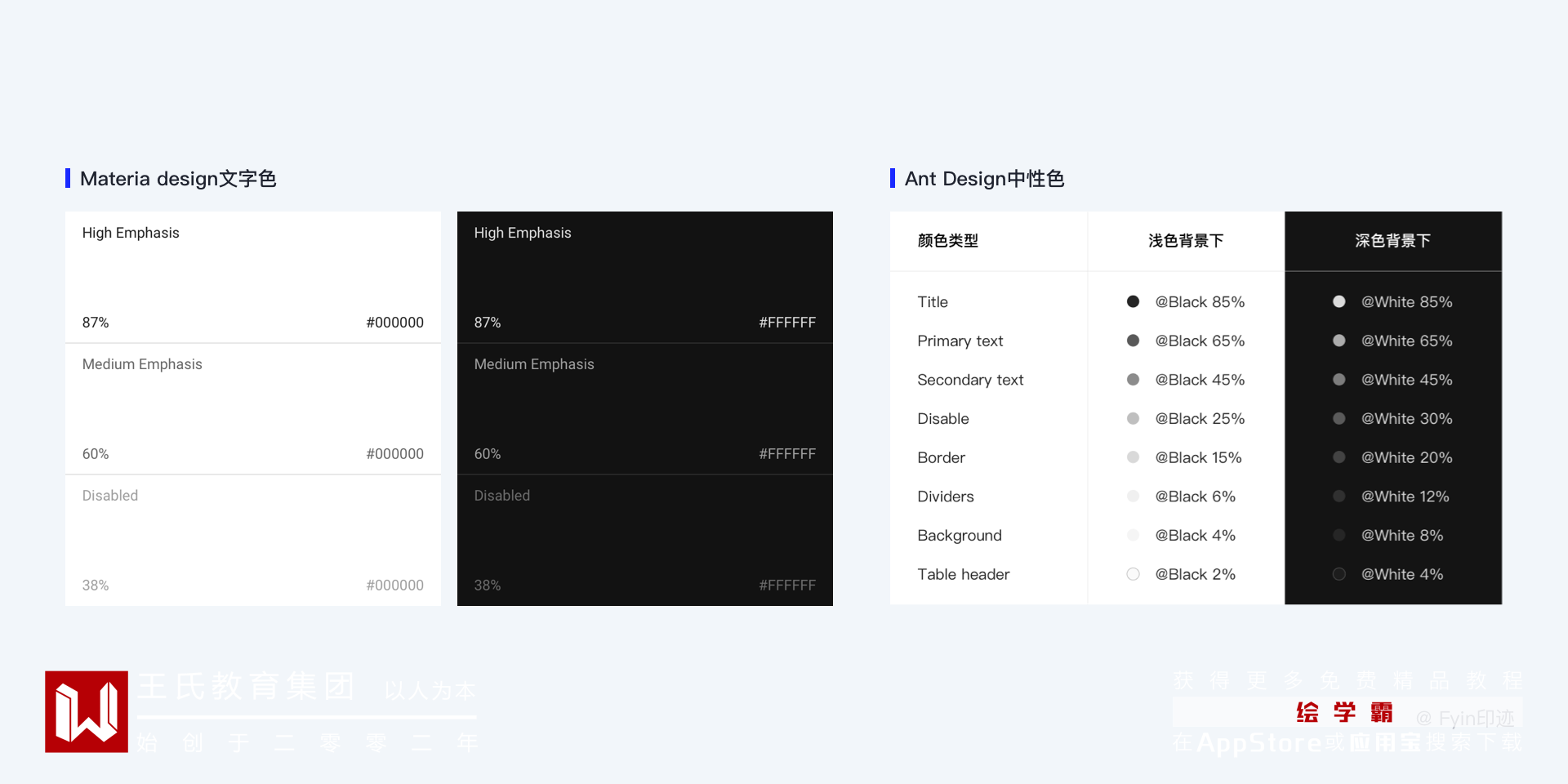The height and width of the screenshot is (784, 1568).
Task: Select "High Emphasis" label in the dark card
Action: [x=523, y=233]
